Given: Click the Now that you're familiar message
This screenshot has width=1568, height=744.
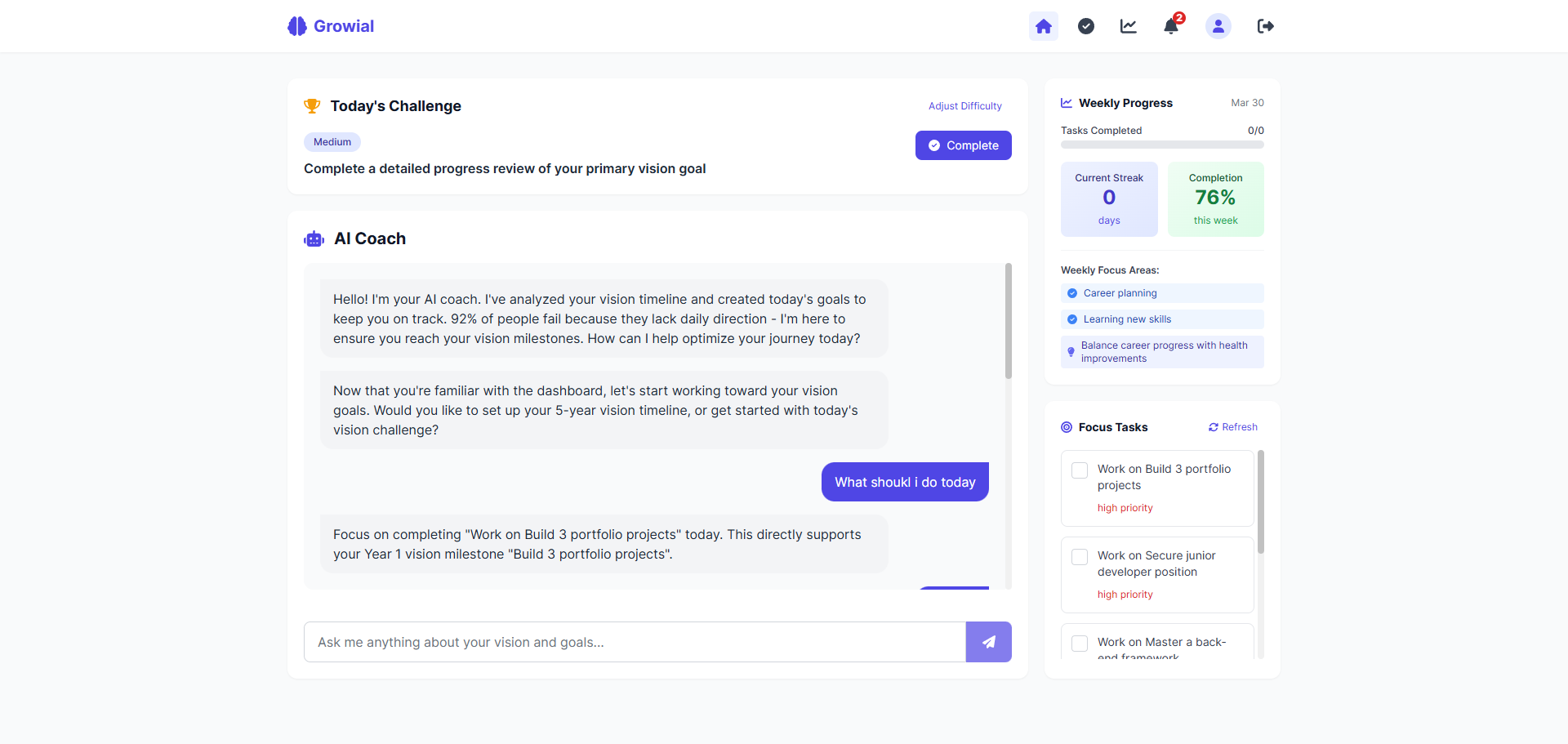Looking at the screenshot, I should (x=604, y=410).
